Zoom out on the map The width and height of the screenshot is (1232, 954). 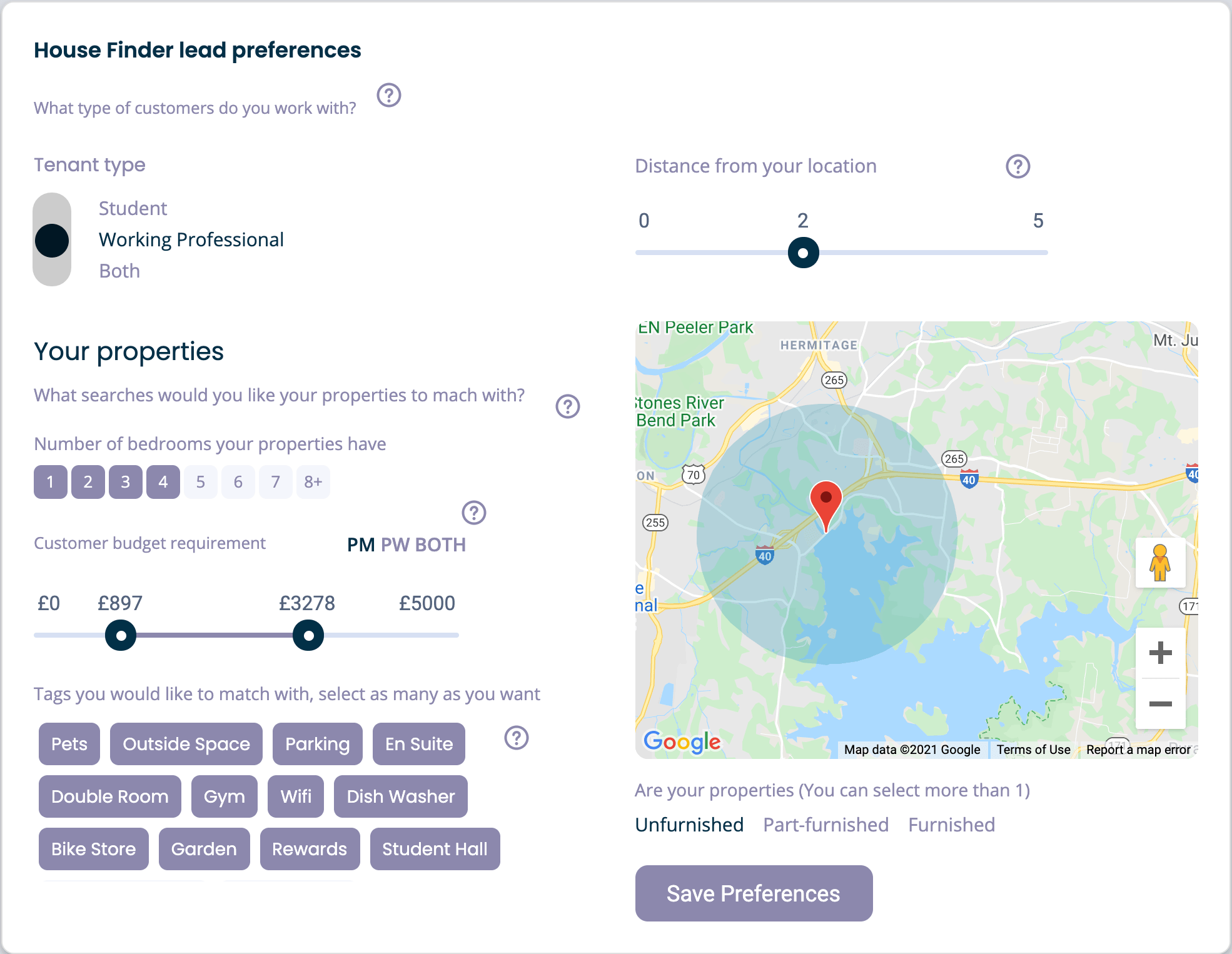1160,704
